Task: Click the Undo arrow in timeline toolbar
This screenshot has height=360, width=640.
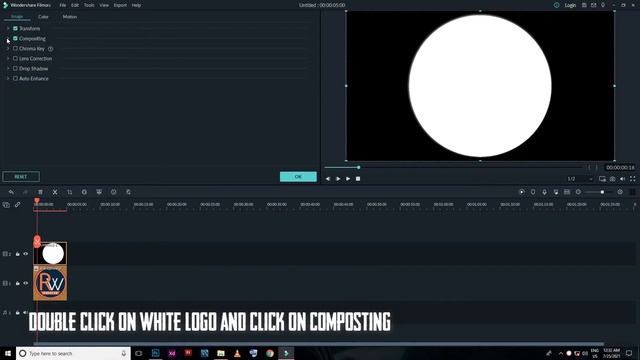Action: click(x=11, y=192)
